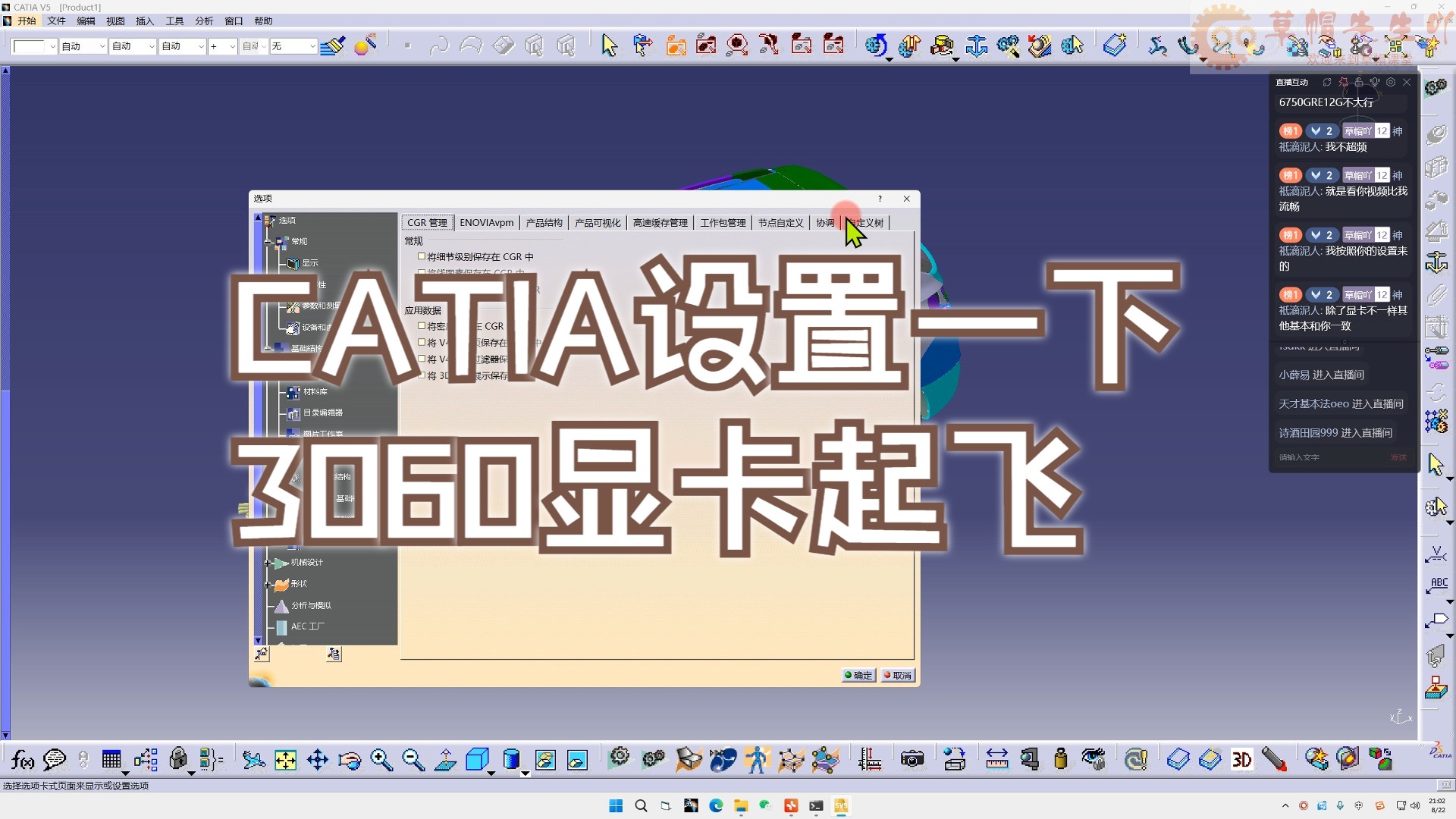This screenshot has width=1456, height=819.
Task: Open the 工具 menu
Action: pos(174,21)
